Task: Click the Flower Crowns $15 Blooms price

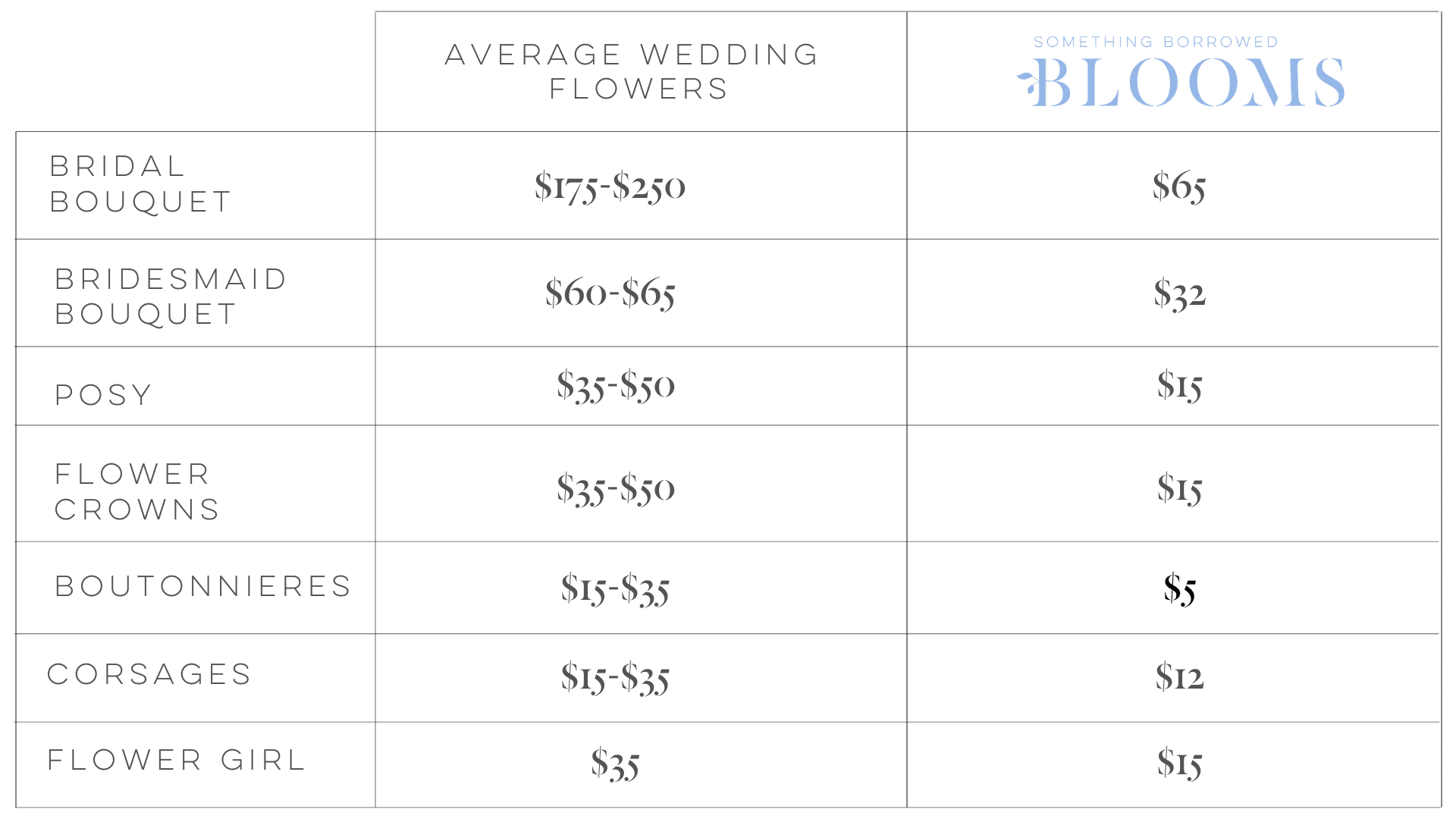Action: click(x=1179, y=488)
